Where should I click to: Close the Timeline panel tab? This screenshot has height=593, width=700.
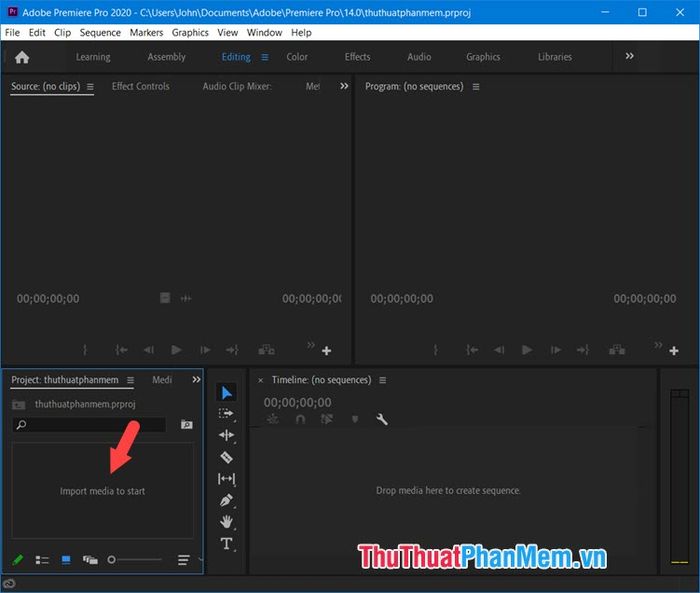[261, 380]
